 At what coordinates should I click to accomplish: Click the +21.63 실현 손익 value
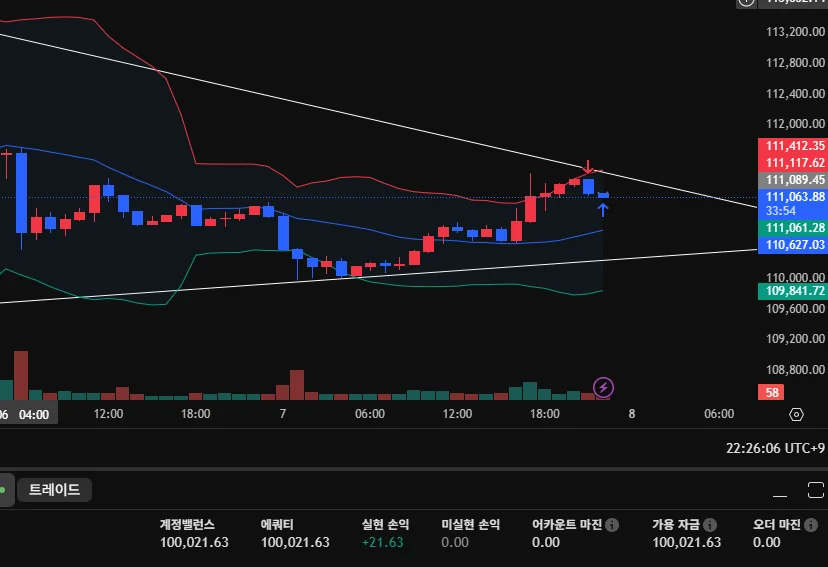pyautogui.click(x=383, y=542)
